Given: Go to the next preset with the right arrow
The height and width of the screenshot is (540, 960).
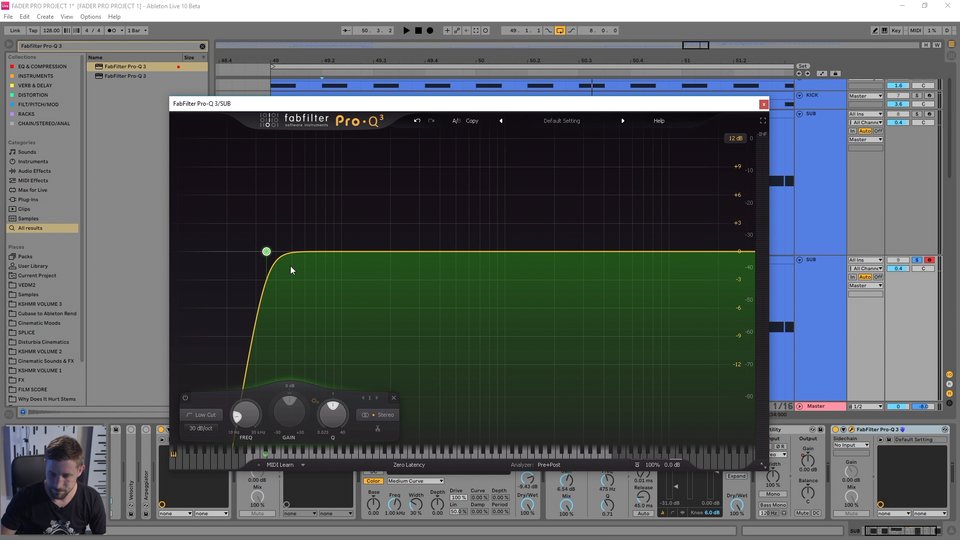Looking at the screenshot, I should tap(623, 121).
